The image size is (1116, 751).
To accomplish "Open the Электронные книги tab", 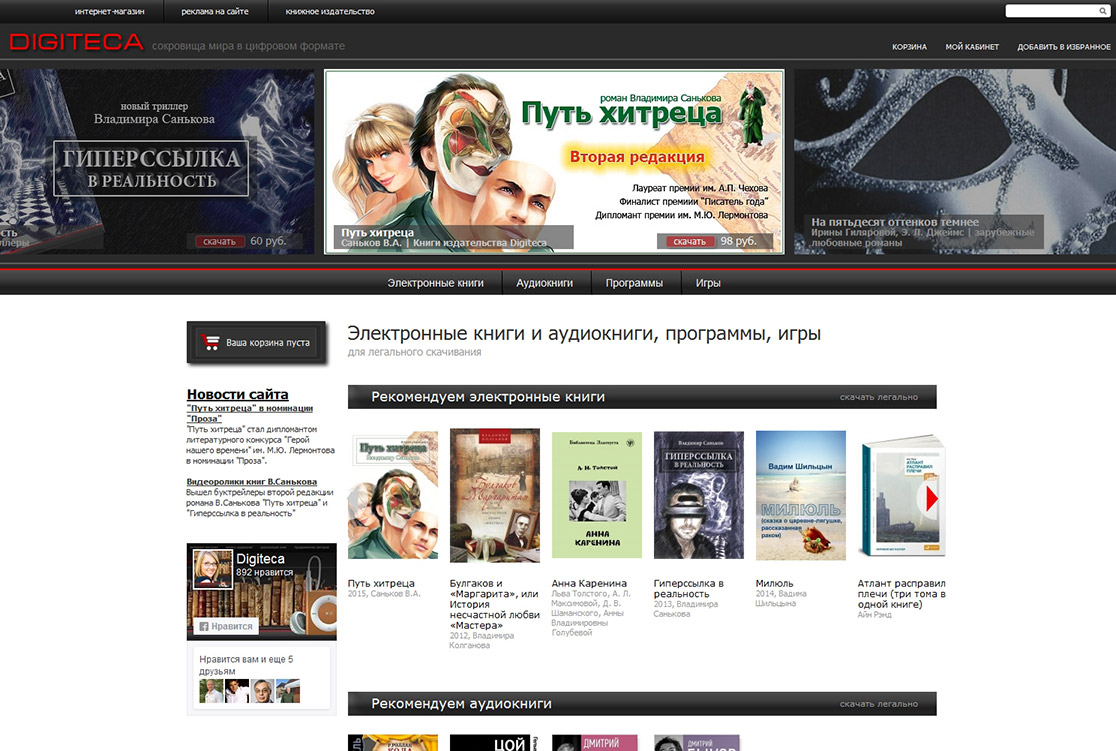I will click(x=435, y=283).
